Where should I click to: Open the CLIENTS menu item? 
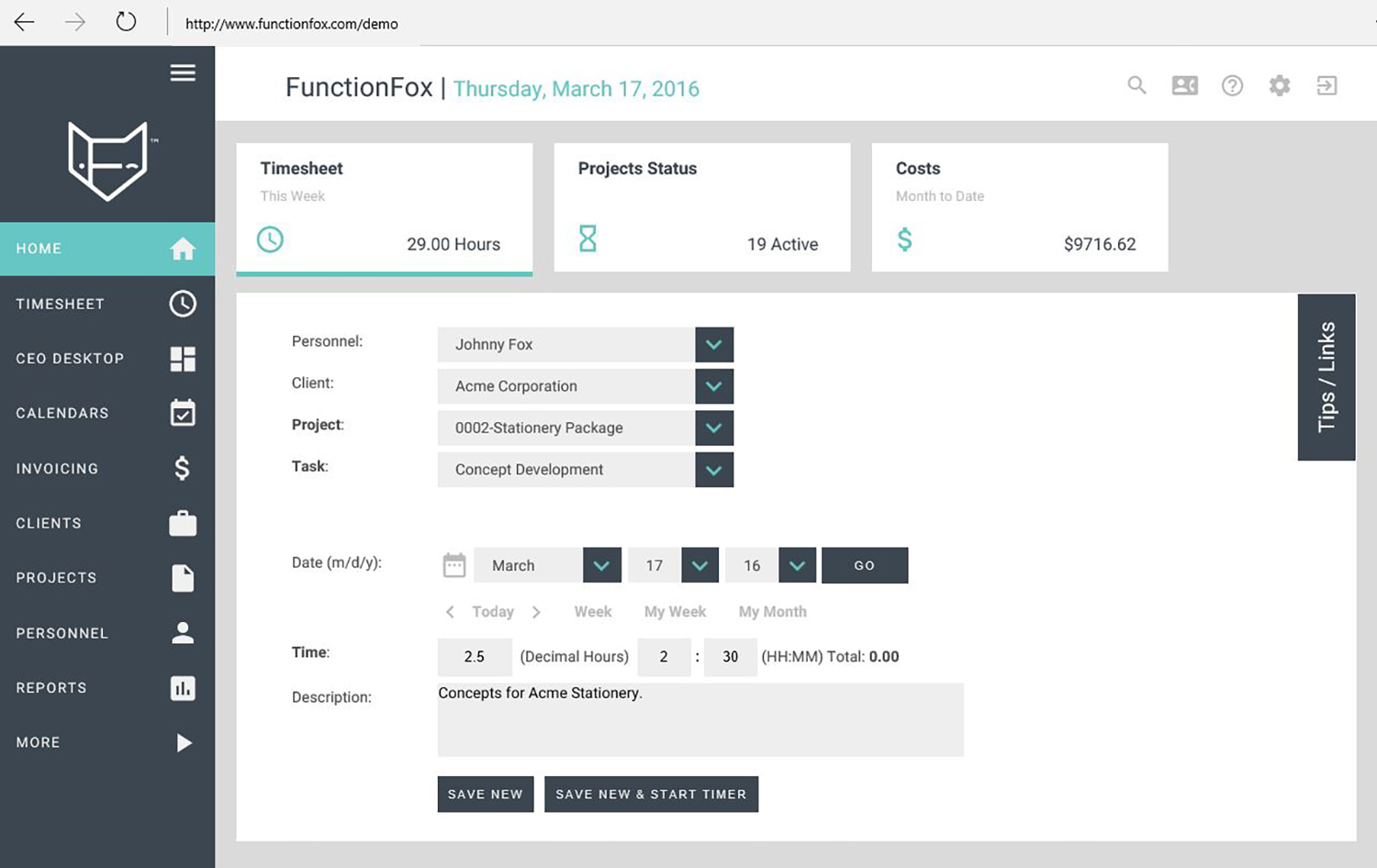(x=107, y=523)
